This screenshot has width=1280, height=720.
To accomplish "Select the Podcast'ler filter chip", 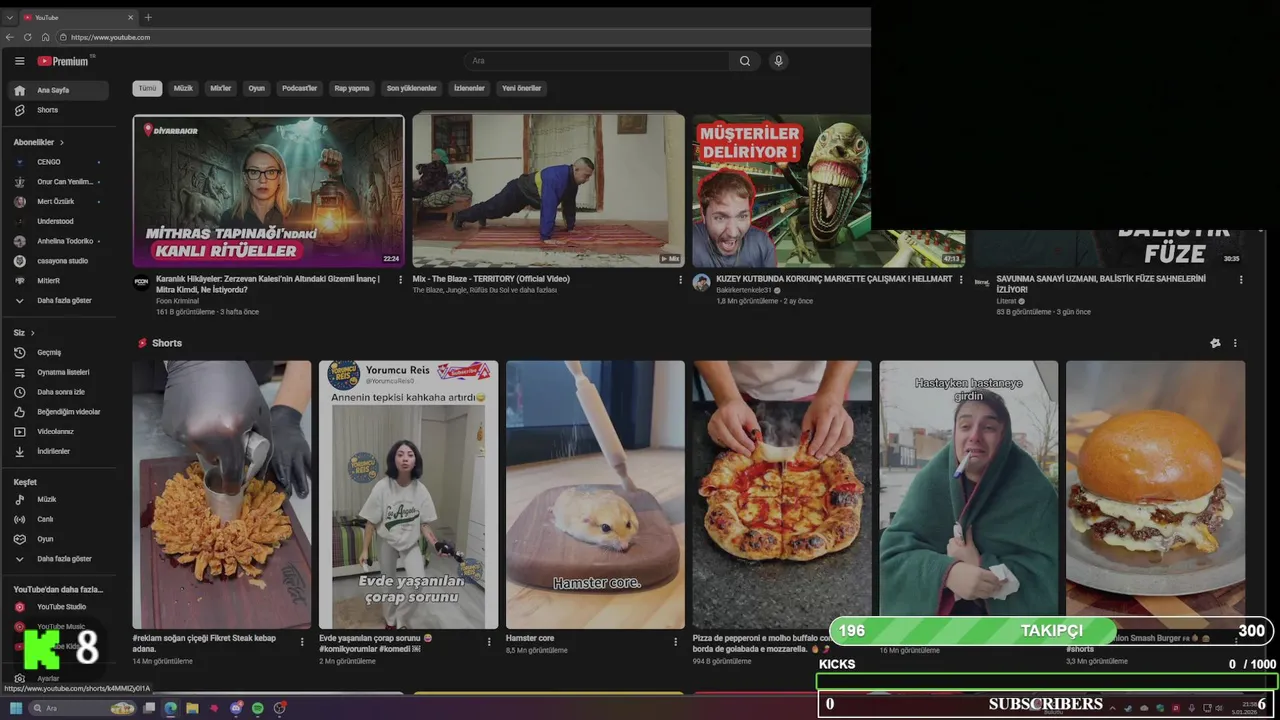I will 299,88.
